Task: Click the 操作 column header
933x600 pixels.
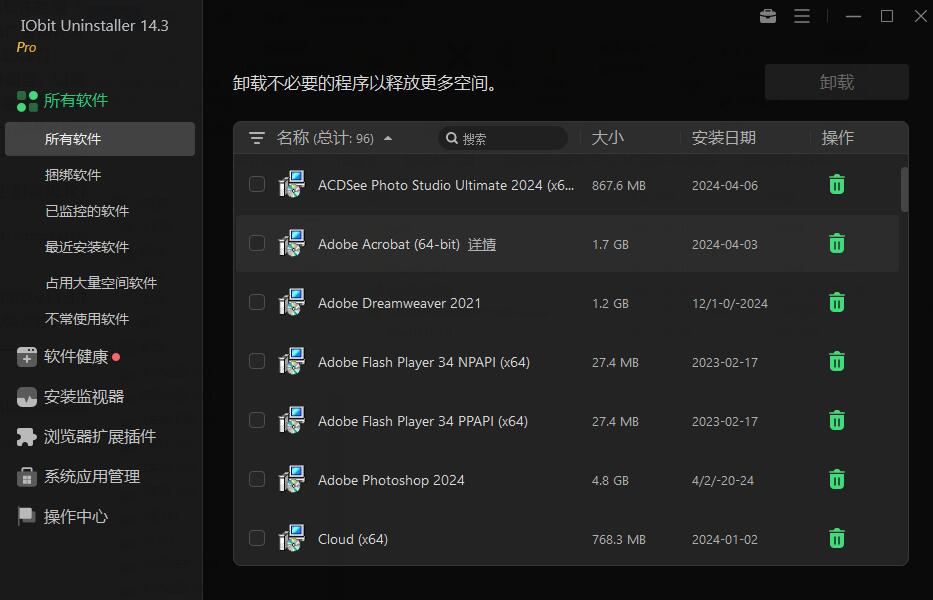Action: tap(838, 138)
